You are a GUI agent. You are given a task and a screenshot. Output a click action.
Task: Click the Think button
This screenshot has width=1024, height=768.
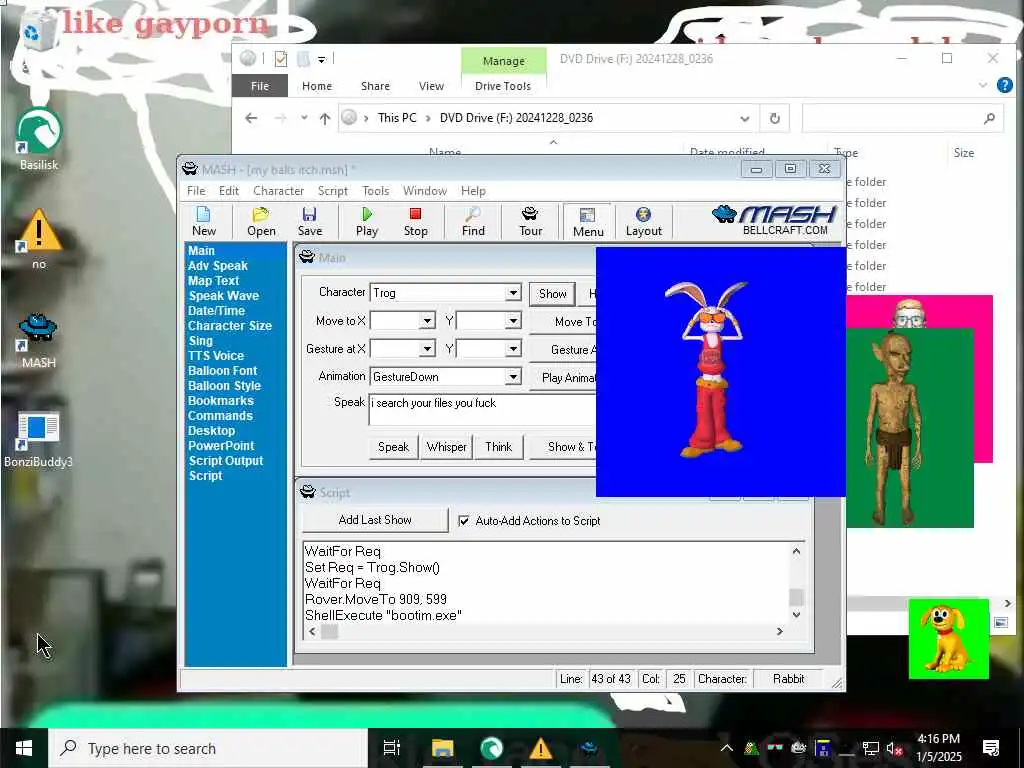(498, 447)
